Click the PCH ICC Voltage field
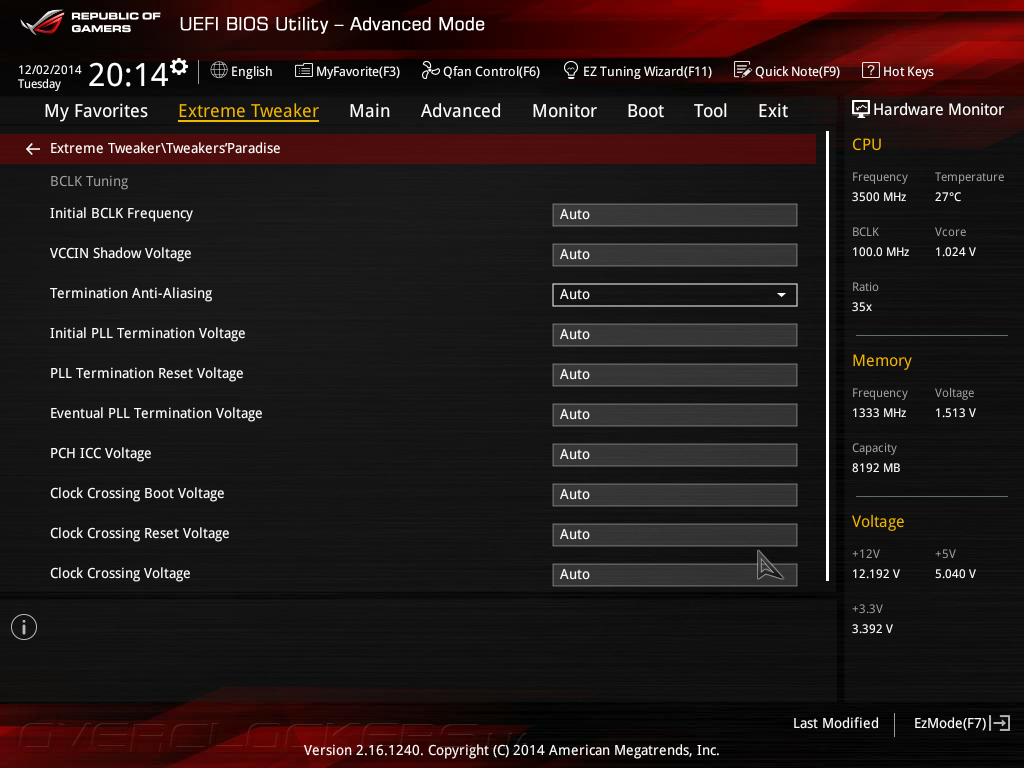 pos(675,455)
